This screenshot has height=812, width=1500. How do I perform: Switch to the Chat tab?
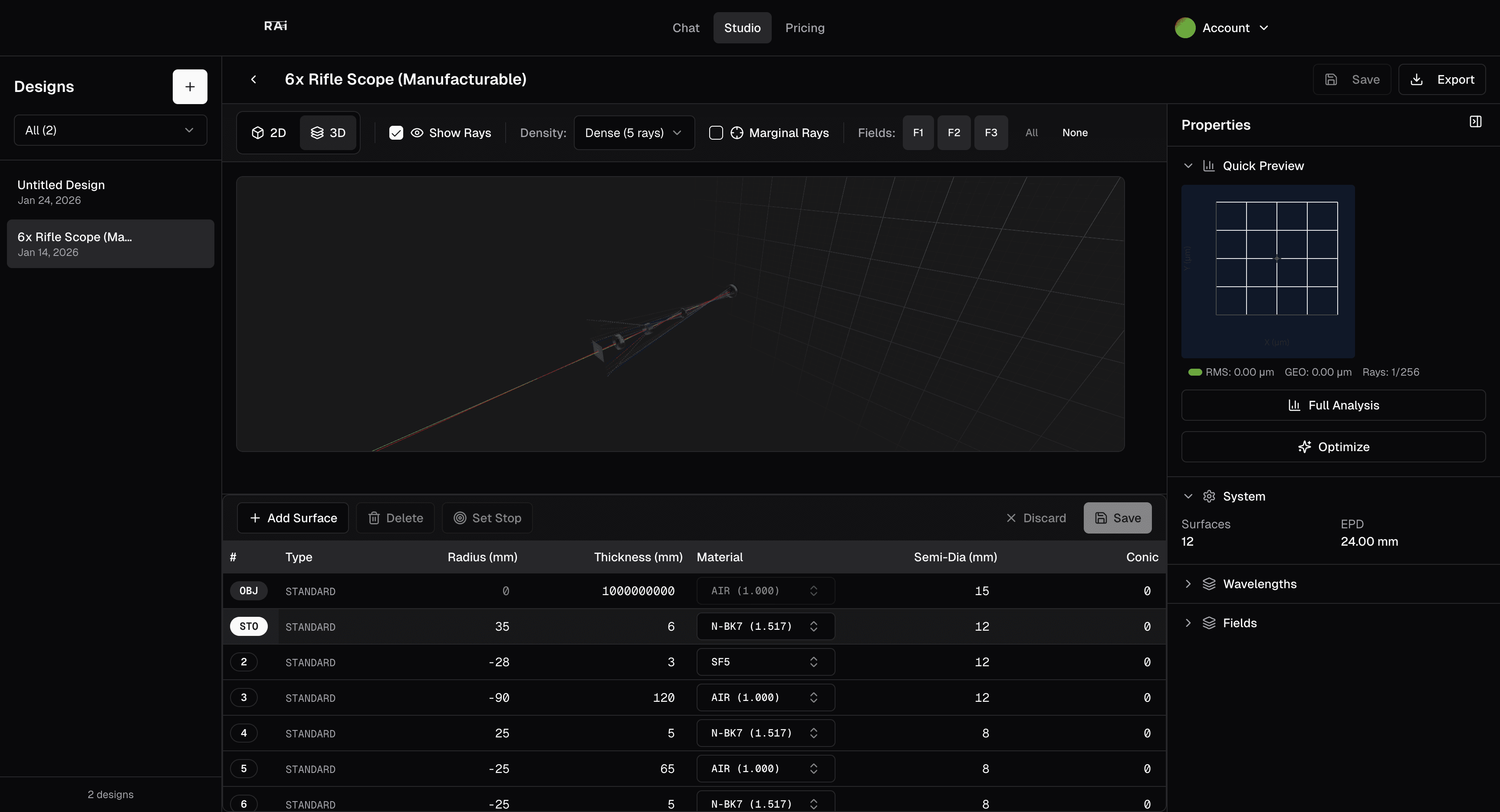(x=685, y=27)
